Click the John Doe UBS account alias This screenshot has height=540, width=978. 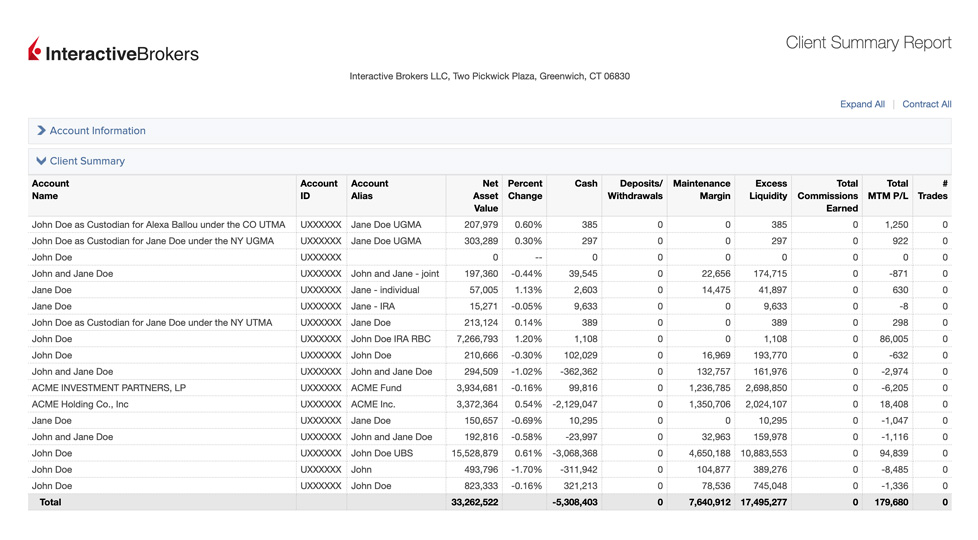tap(382, 453)
